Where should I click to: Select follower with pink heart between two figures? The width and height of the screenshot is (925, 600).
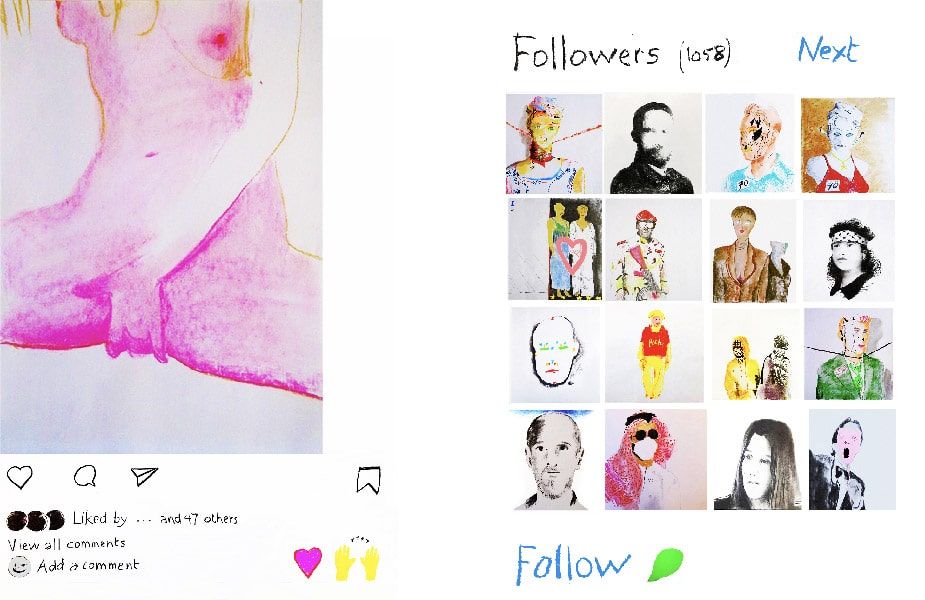[x=555, y=249]
